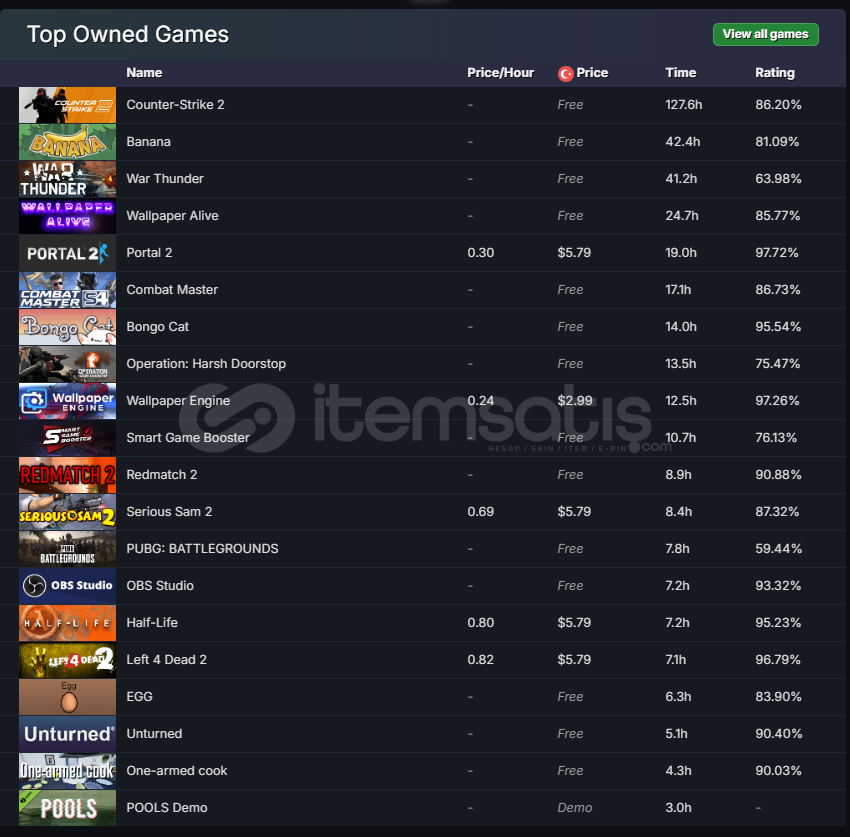Select the Half-Life thumbnail

click(67, 623)
